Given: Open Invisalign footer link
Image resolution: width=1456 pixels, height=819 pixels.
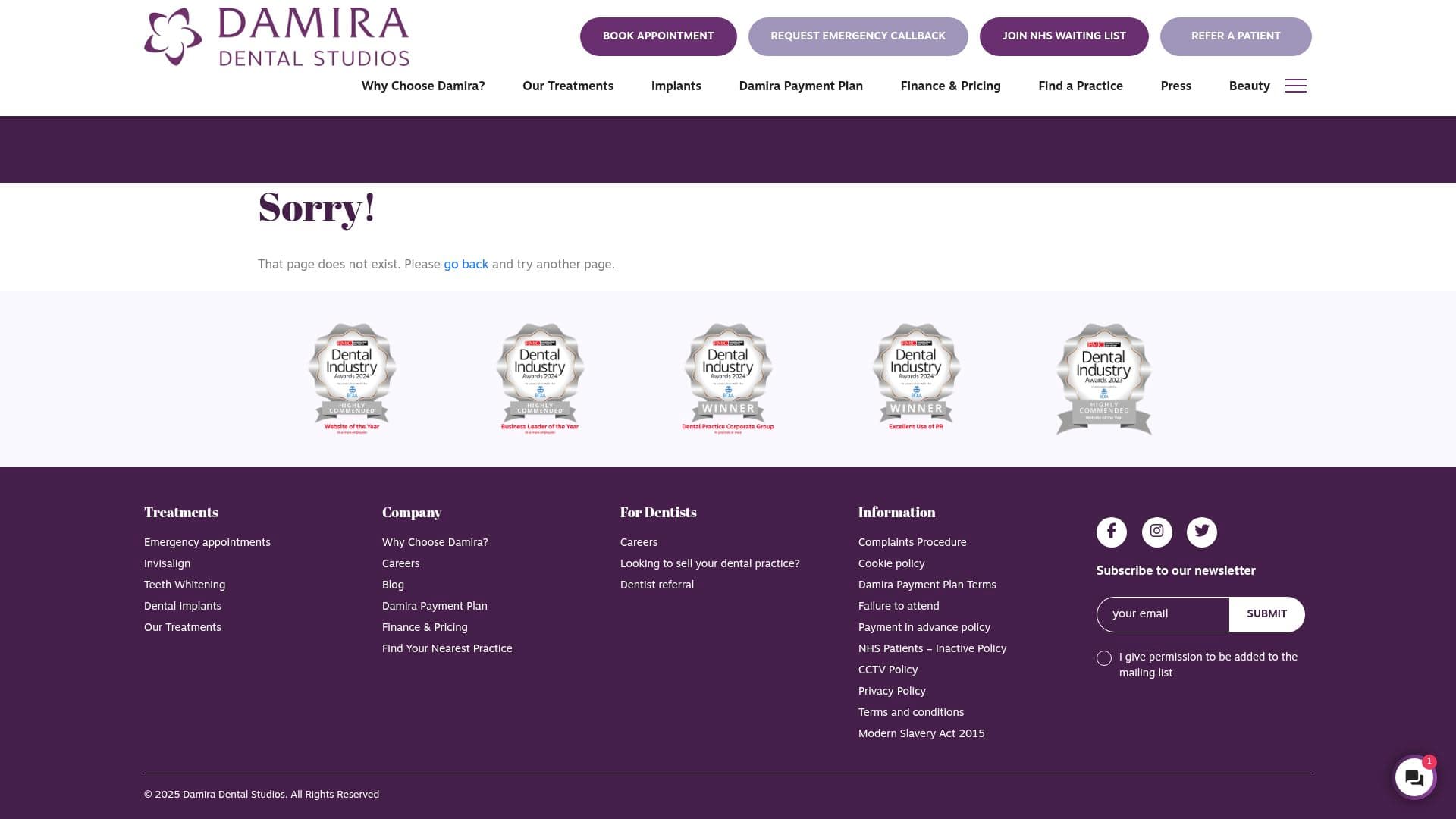Looking at the screenshot, I should (x=167, y=563).
